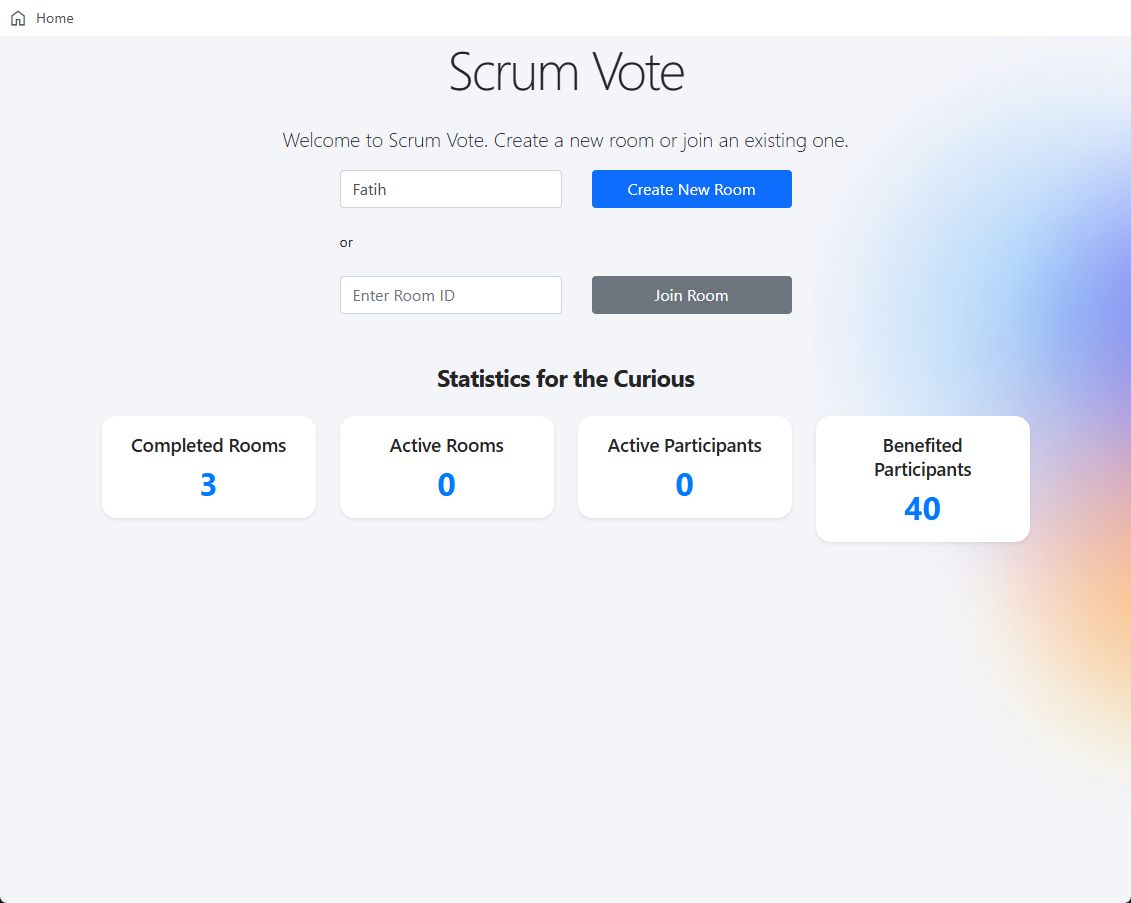This screenshot has width=1131, height=903.
Task: Select the name input containing Fatih
Action: (450, 189)
